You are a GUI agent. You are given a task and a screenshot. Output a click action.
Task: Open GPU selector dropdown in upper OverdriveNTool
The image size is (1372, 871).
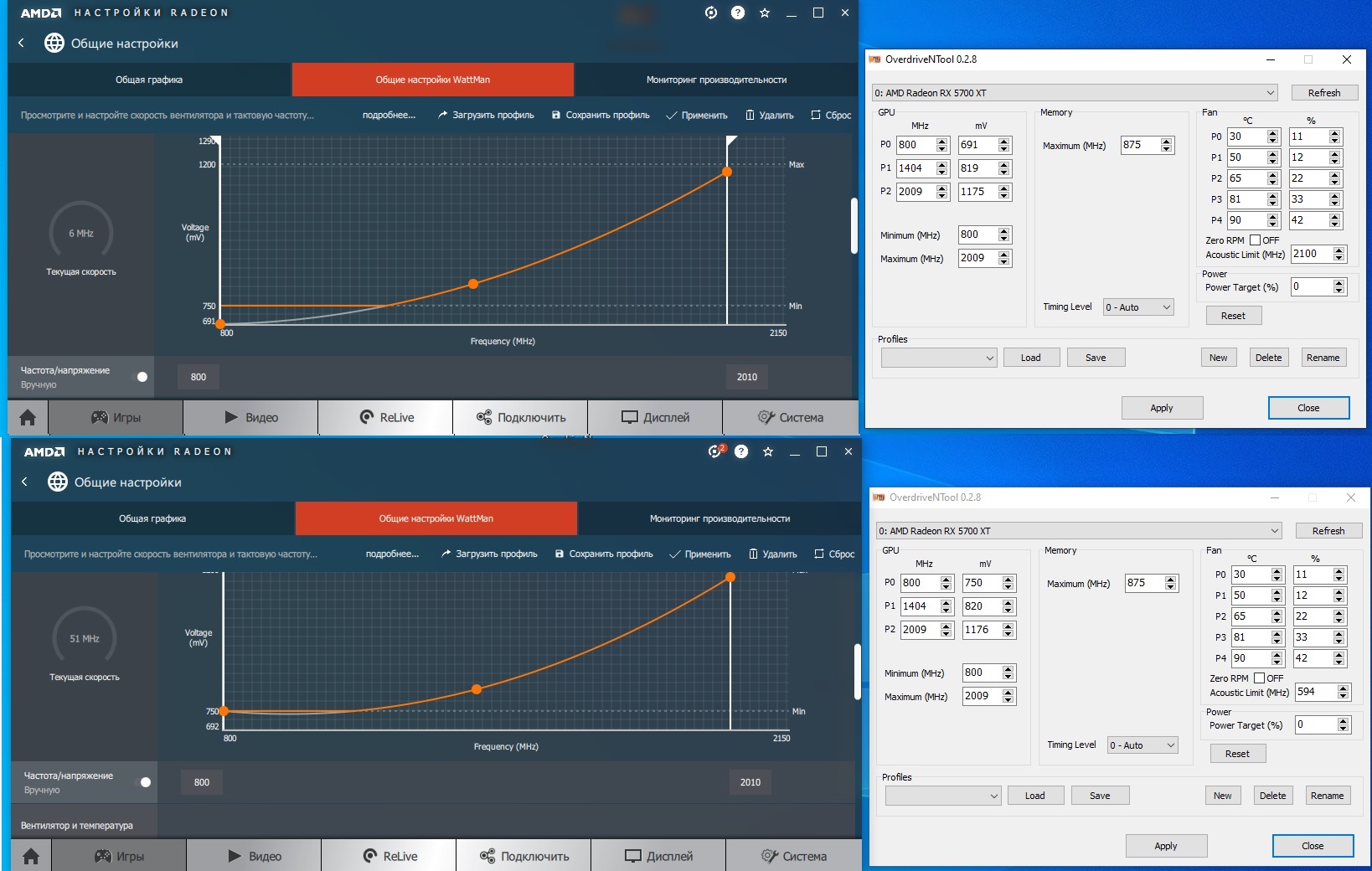coord(1075,93)
